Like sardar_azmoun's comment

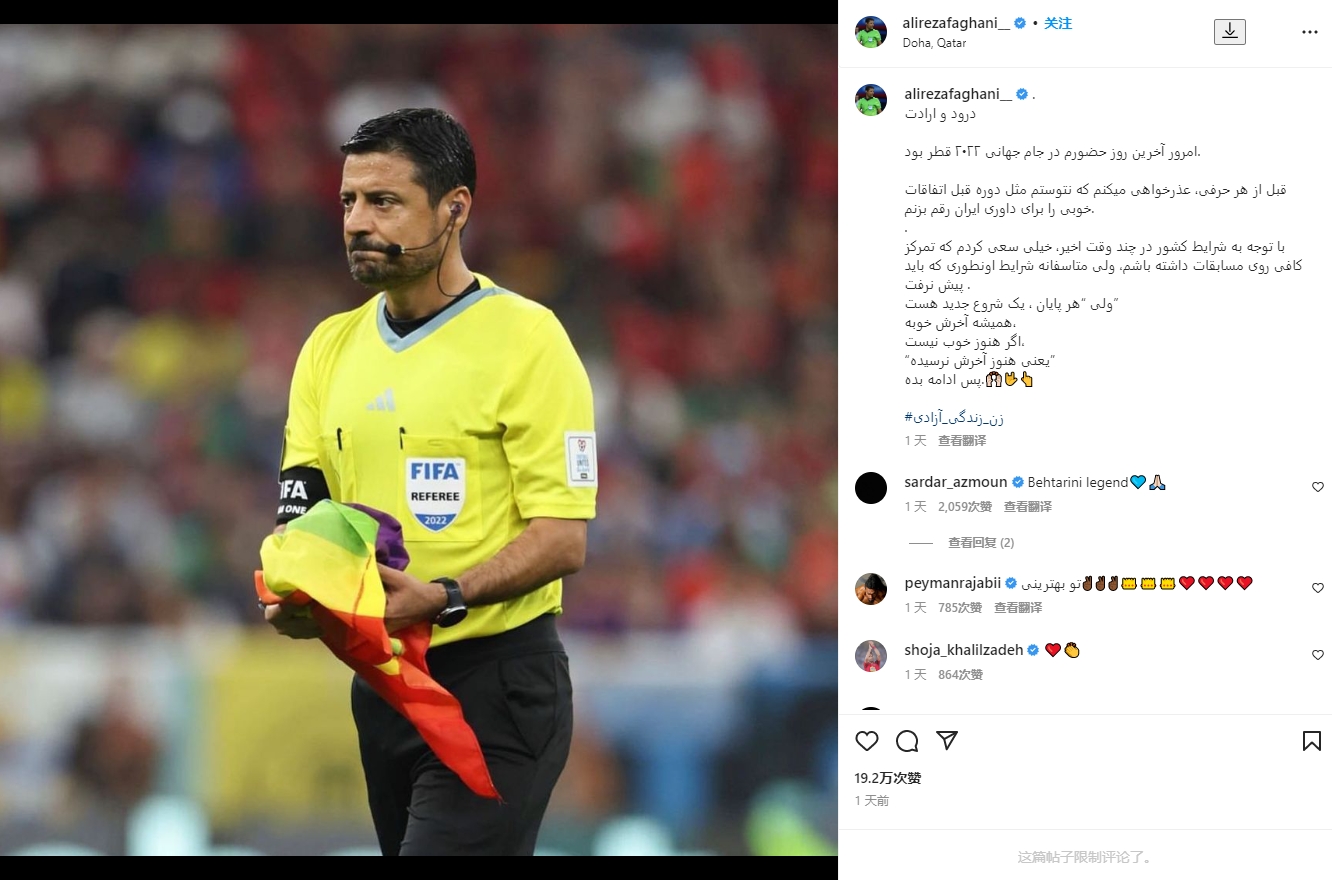pos(1318,487)
